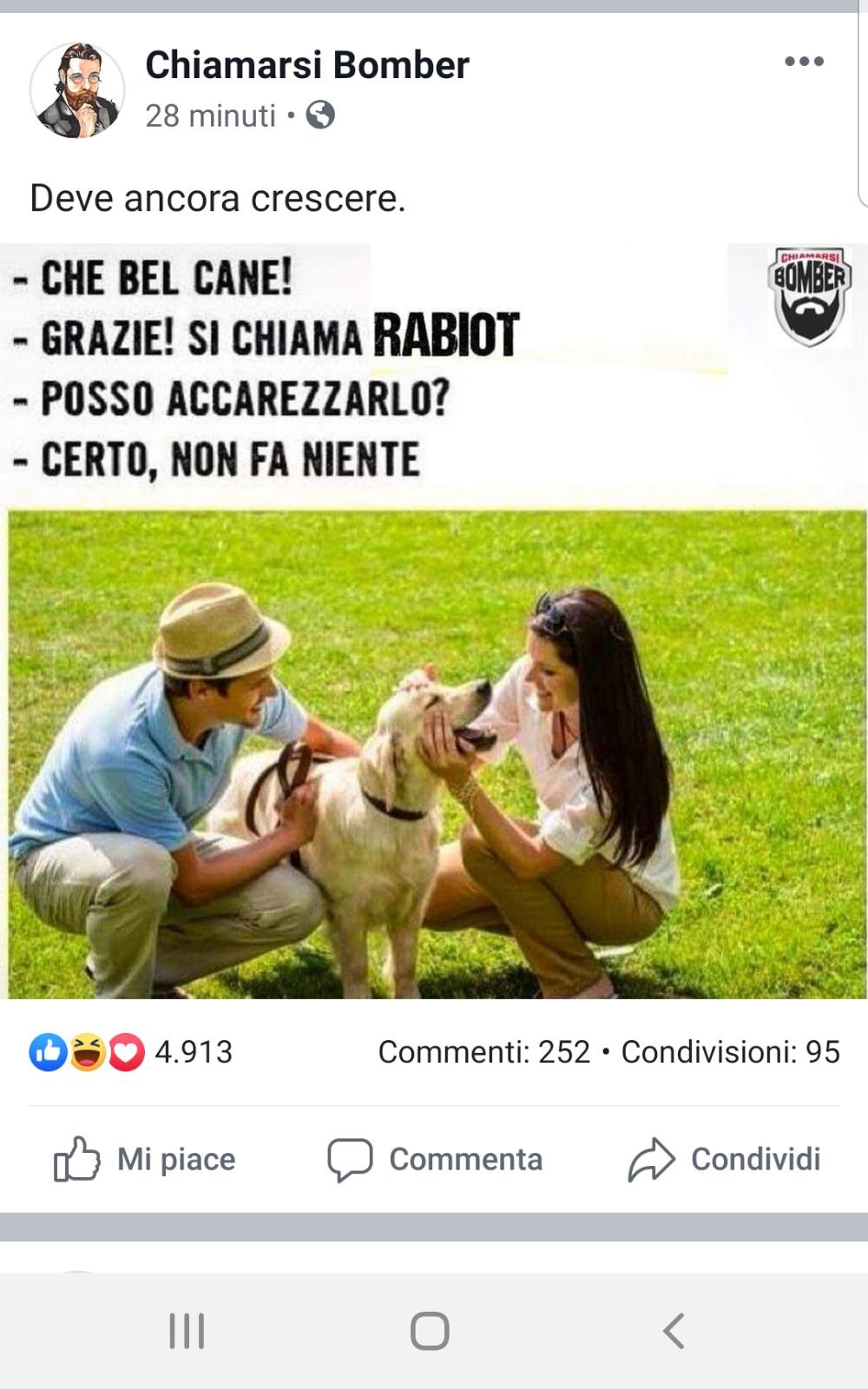
Task: Tap the Android back arrow
Action: [674, 1330]
